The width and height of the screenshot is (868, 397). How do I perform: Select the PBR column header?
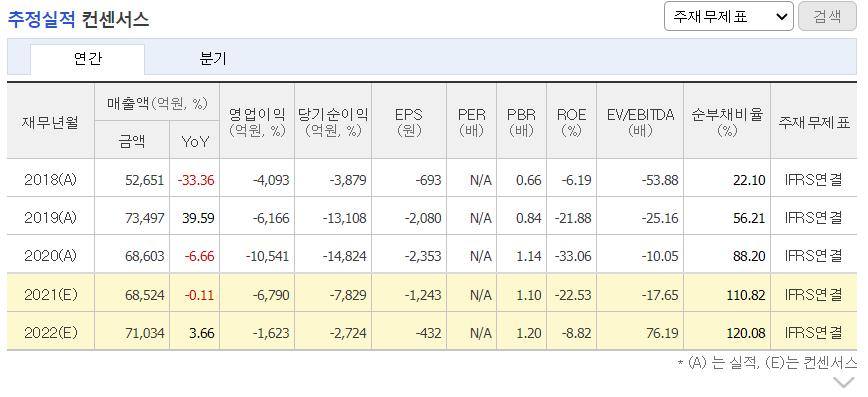tap(521, 122)
